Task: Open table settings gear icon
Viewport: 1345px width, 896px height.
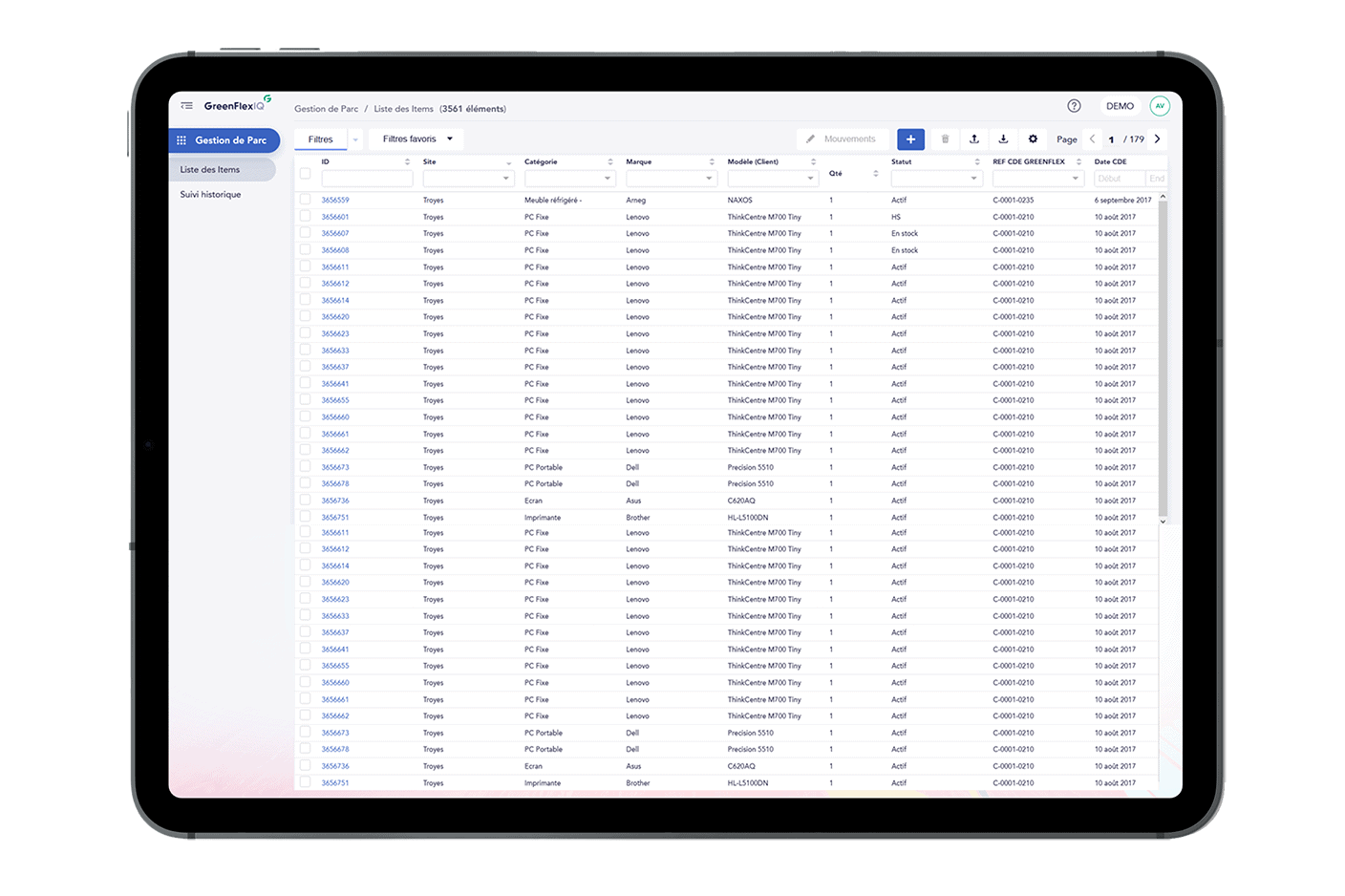Action: [1033, 139]
